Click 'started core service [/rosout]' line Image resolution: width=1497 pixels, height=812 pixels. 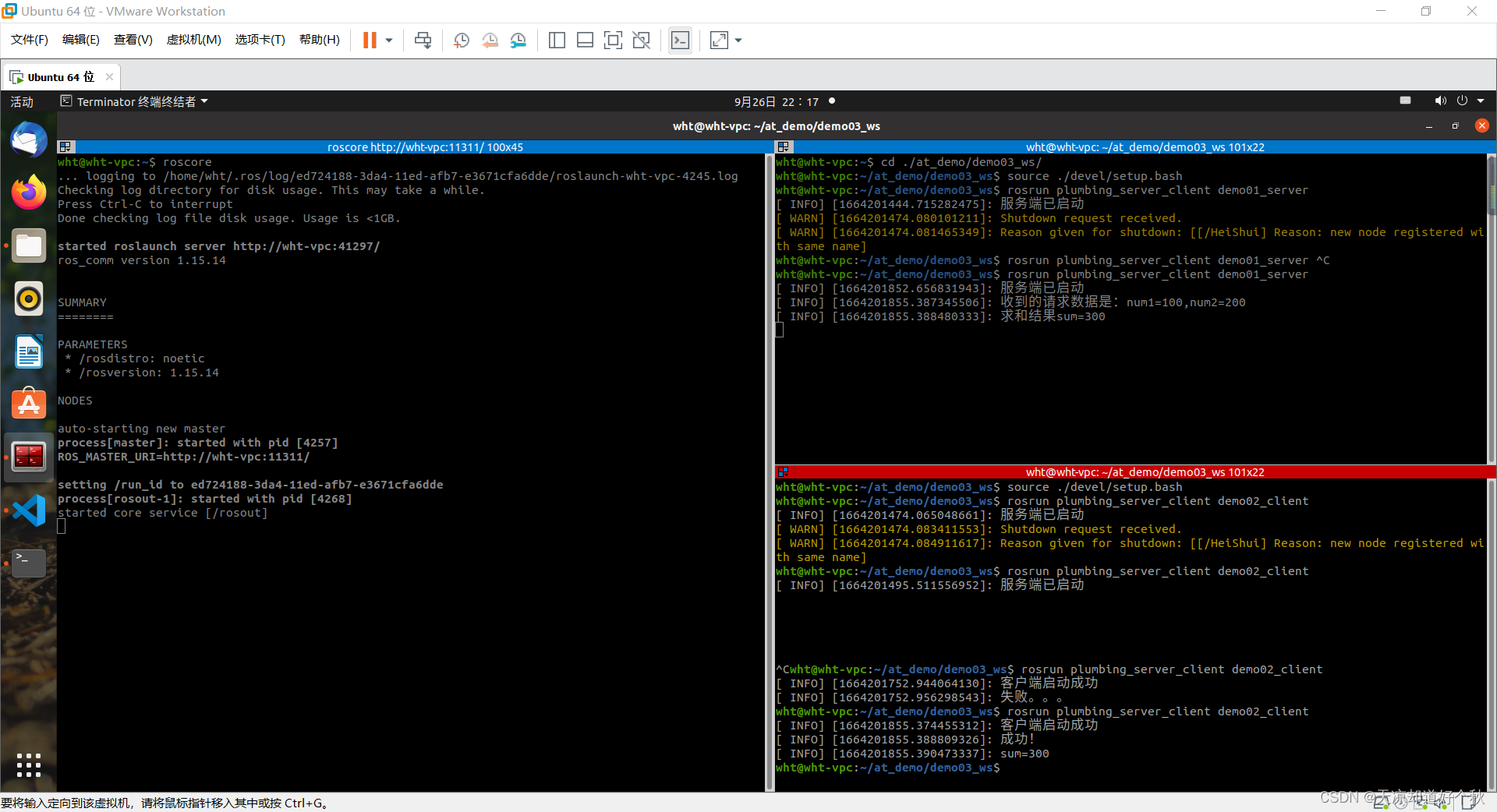click(x=162, y=513)
